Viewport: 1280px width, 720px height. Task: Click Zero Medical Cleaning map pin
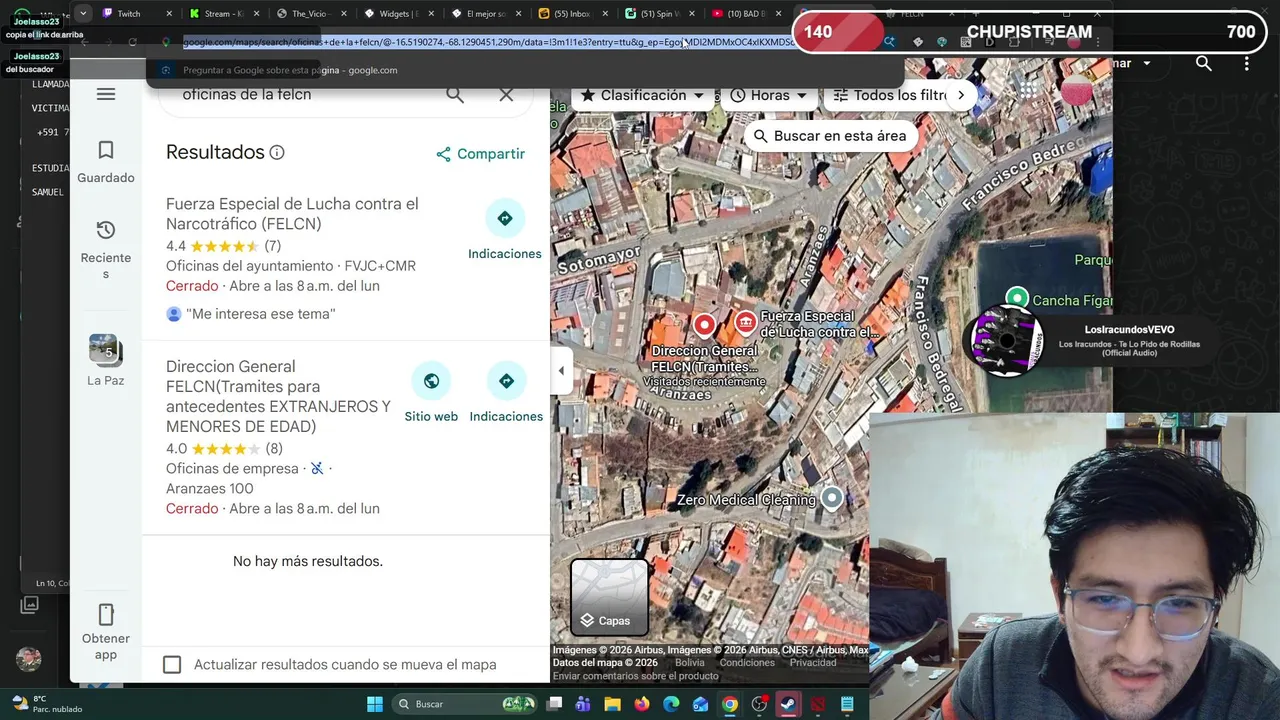click(832, 499)
